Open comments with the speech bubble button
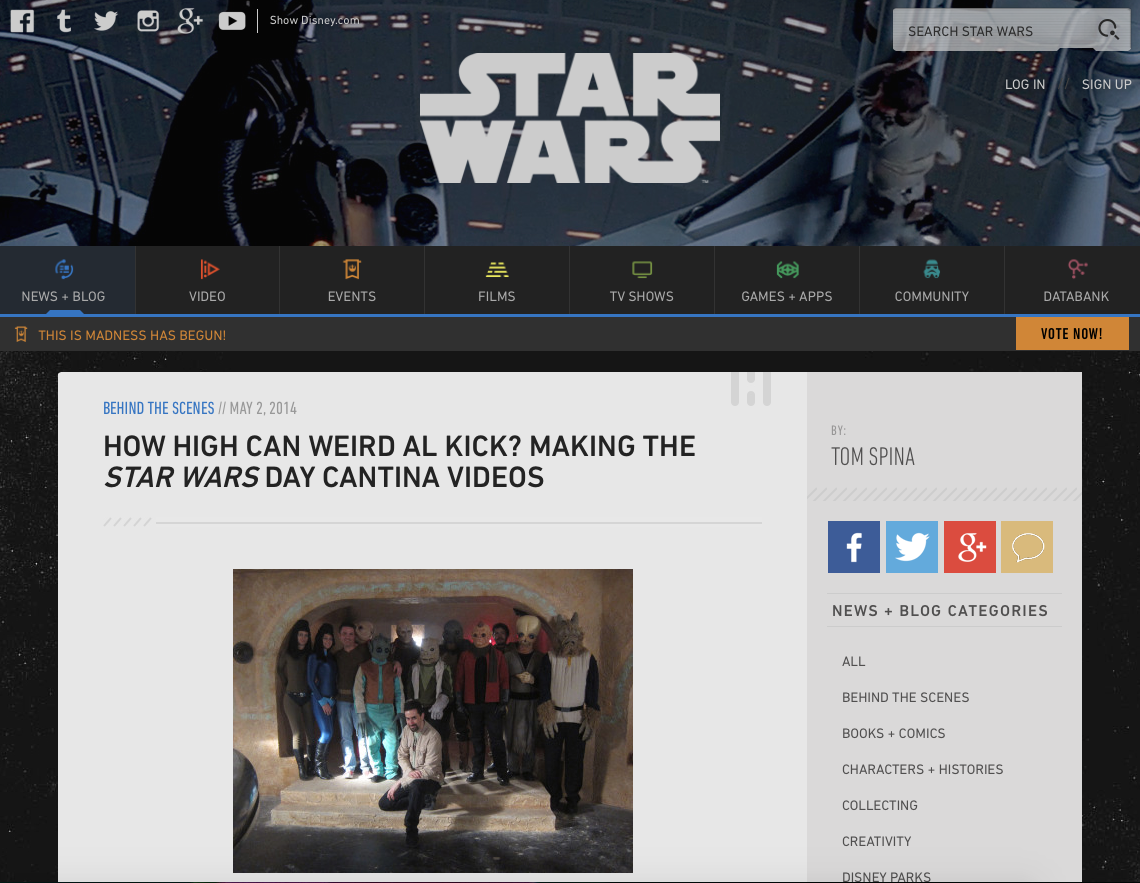The width and height of the screenshot is (1140, 883). 1027,547
